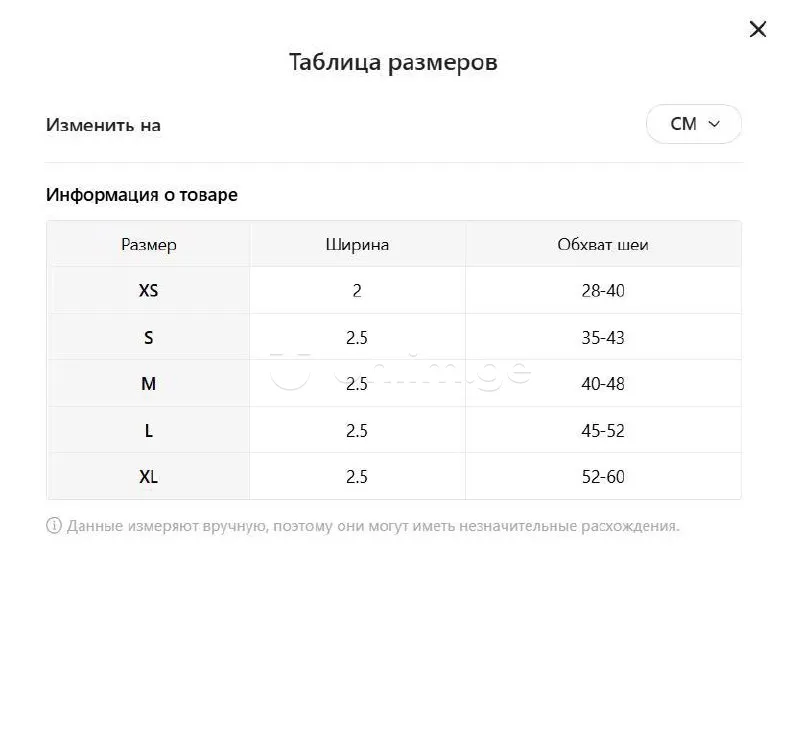800x736 pixels.
Task: Open the CM unit dropdown
Action: point(694,124)
